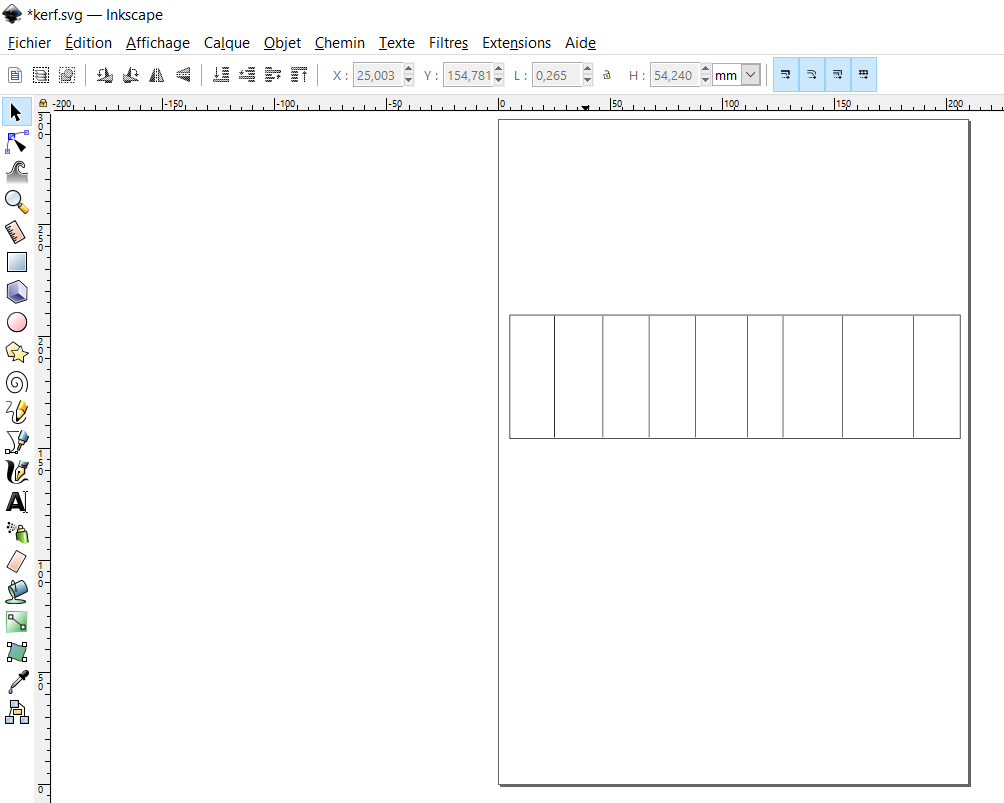This screenshot has height=803, width=1004.
Task: Open the Fichier menu
Action: pos(29,43)
